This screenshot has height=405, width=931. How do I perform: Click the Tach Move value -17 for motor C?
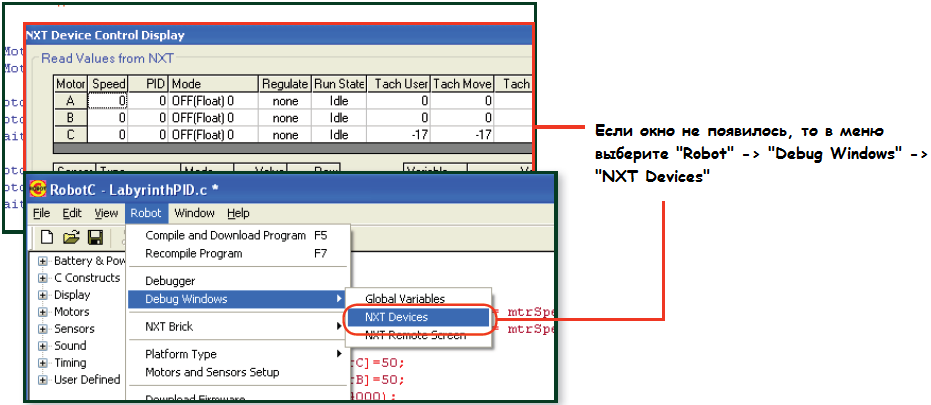[x=463, y=135]
